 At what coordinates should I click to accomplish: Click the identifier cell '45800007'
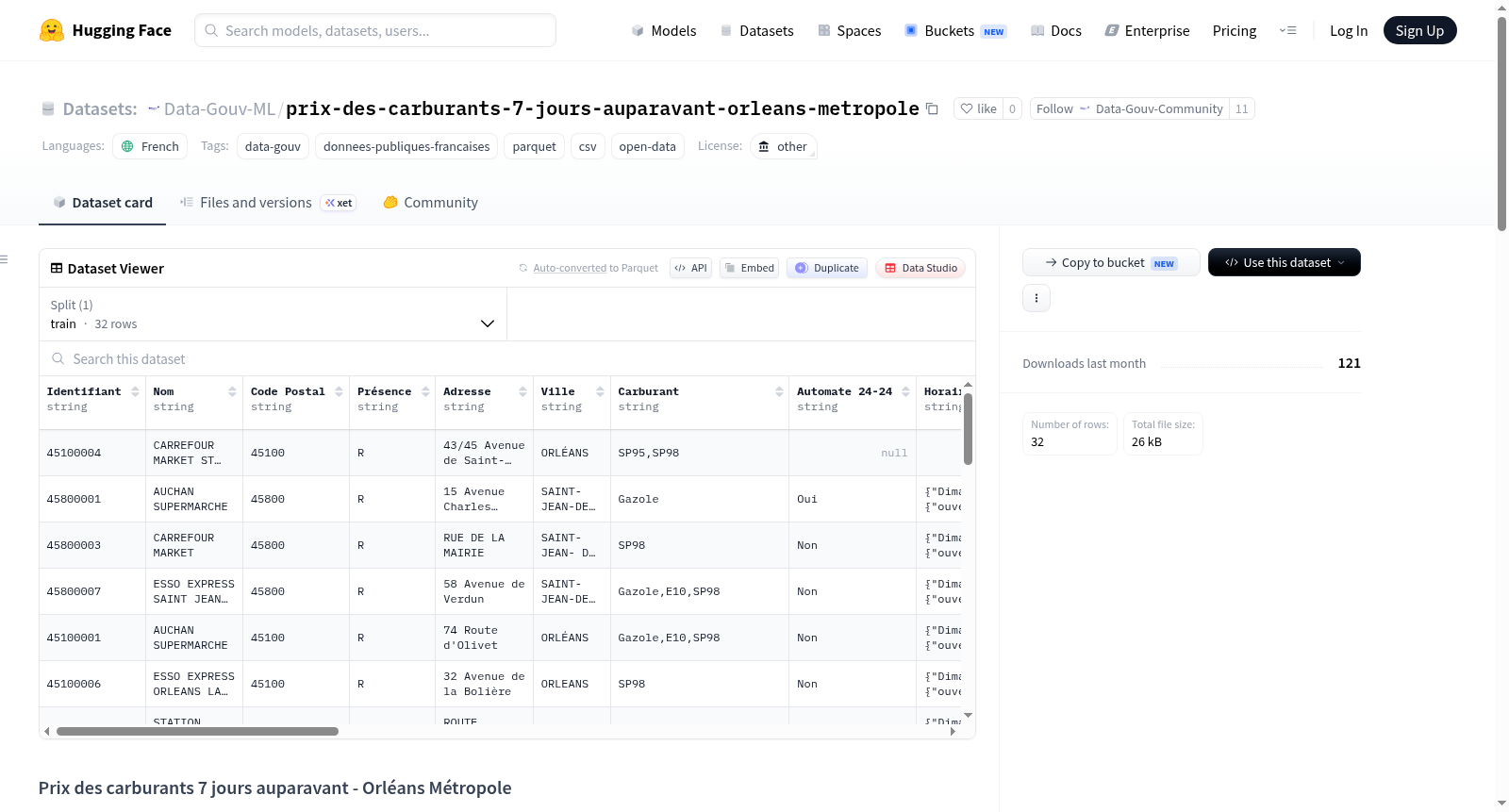click(92, 591)
